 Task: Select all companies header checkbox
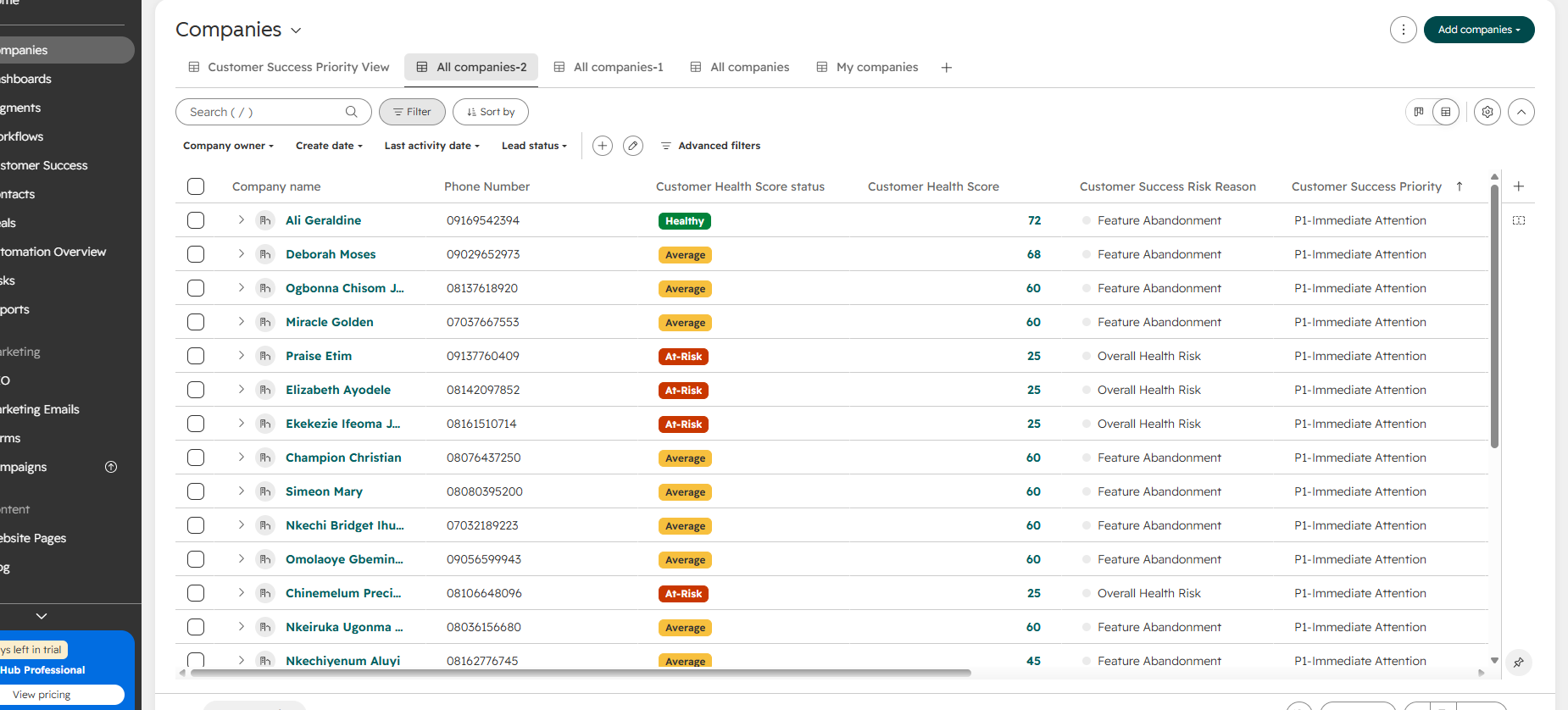(196, 186)
